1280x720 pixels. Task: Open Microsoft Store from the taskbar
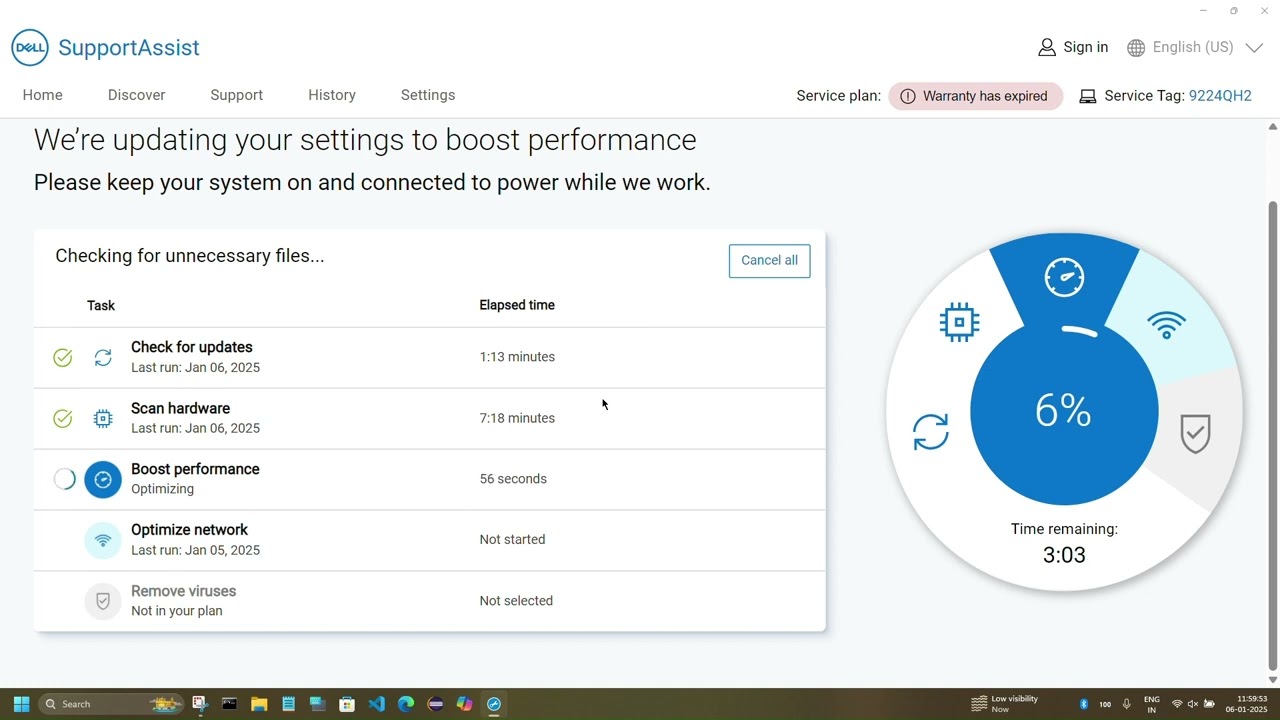(347, 704)
